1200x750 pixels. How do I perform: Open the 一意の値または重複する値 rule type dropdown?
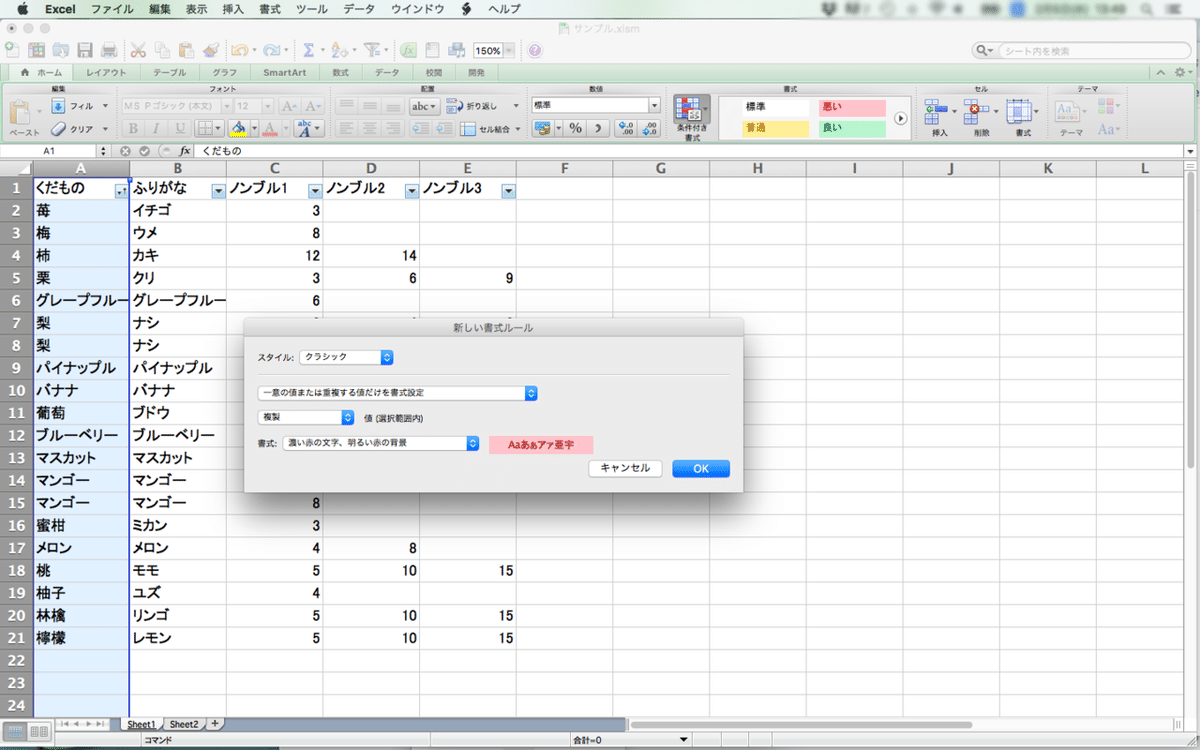coord(398,393)
